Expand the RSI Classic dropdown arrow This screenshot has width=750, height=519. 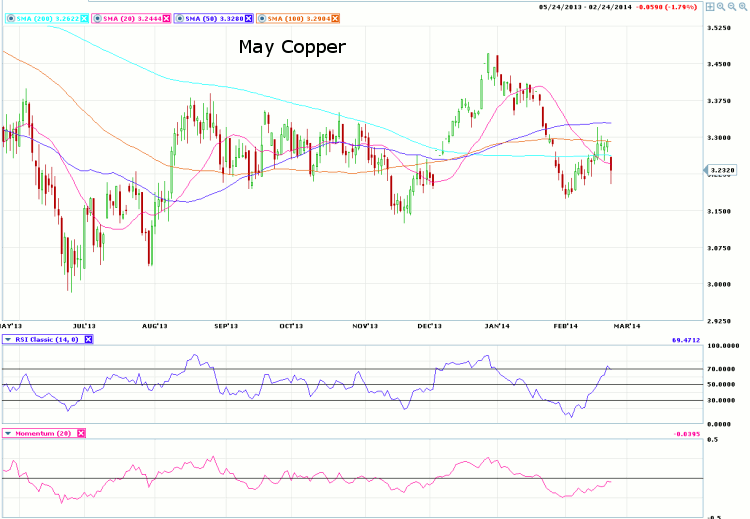[x=9, y=340]
